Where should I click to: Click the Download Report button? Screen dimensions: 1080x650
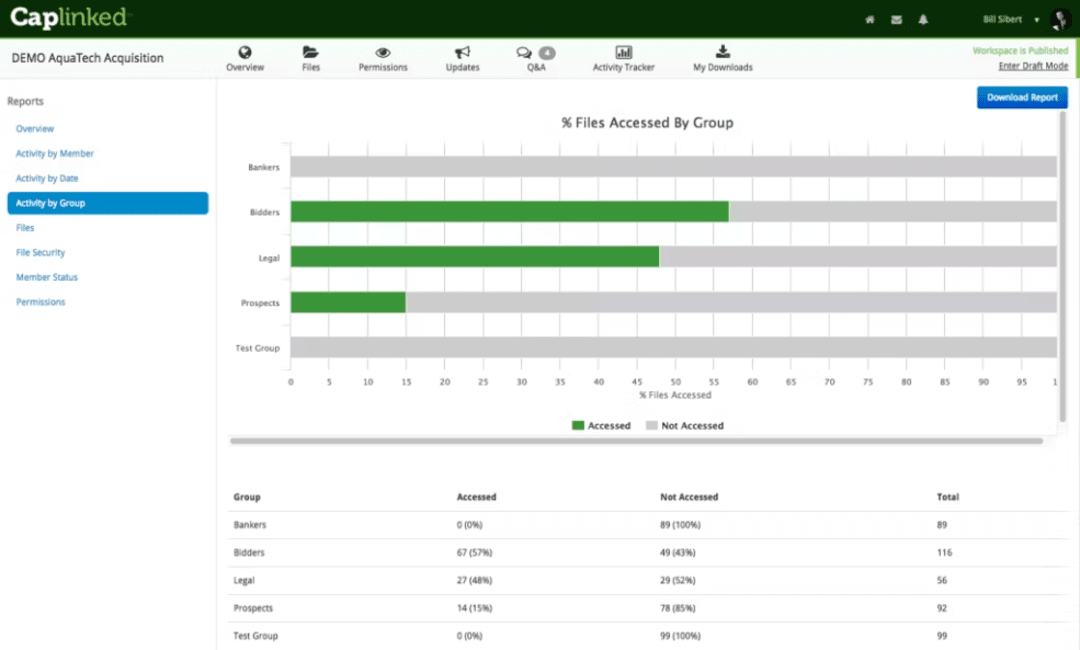[1022, 97]
